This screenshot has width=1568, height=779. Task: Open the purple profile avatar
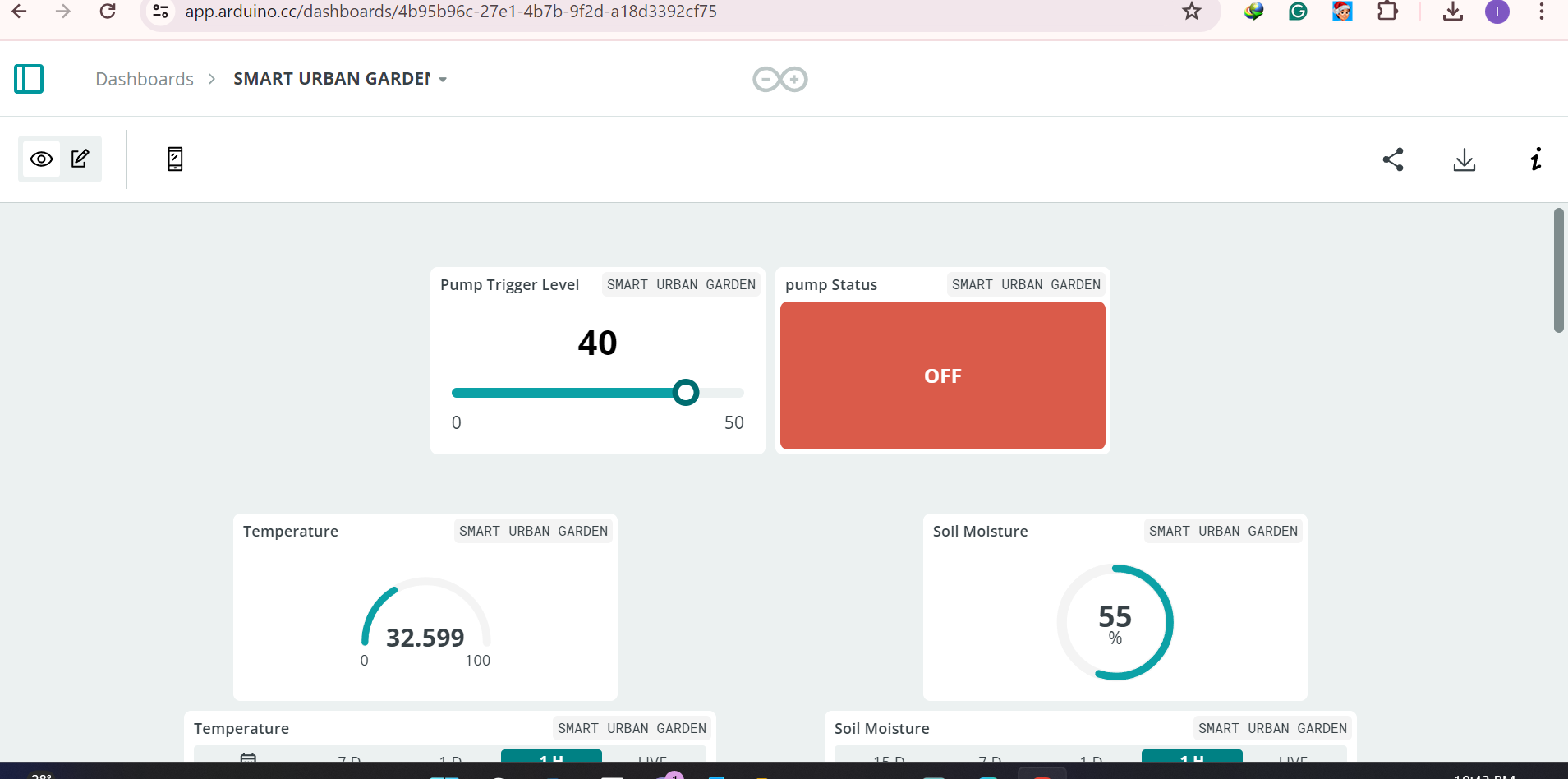1497,12
